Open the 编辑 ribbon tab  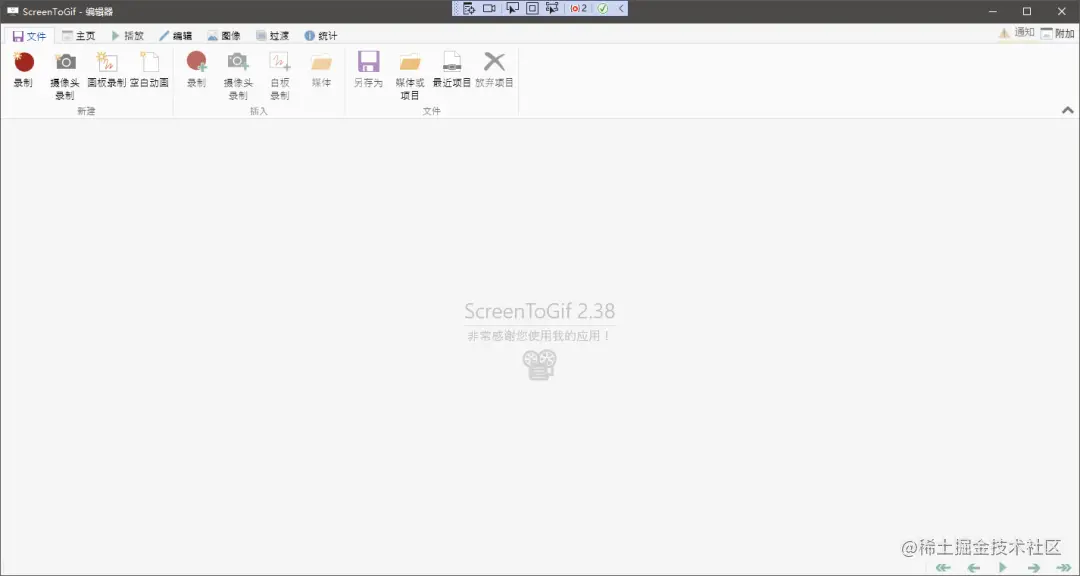(176, 36)
